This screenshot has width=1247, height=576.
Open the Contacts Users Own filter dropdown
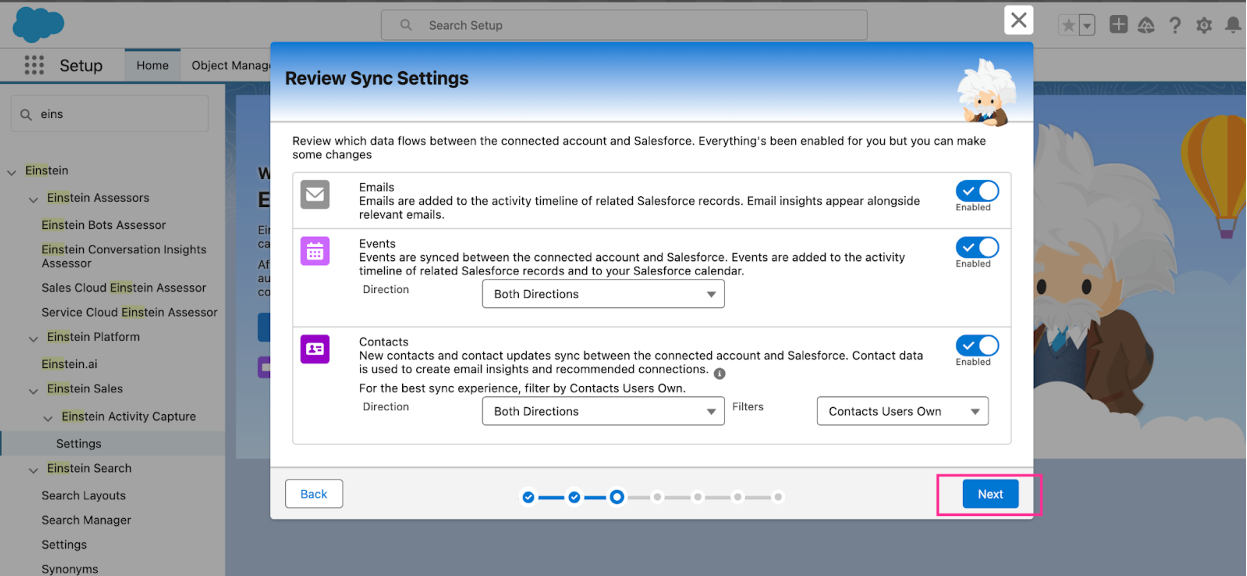point(903,411)
